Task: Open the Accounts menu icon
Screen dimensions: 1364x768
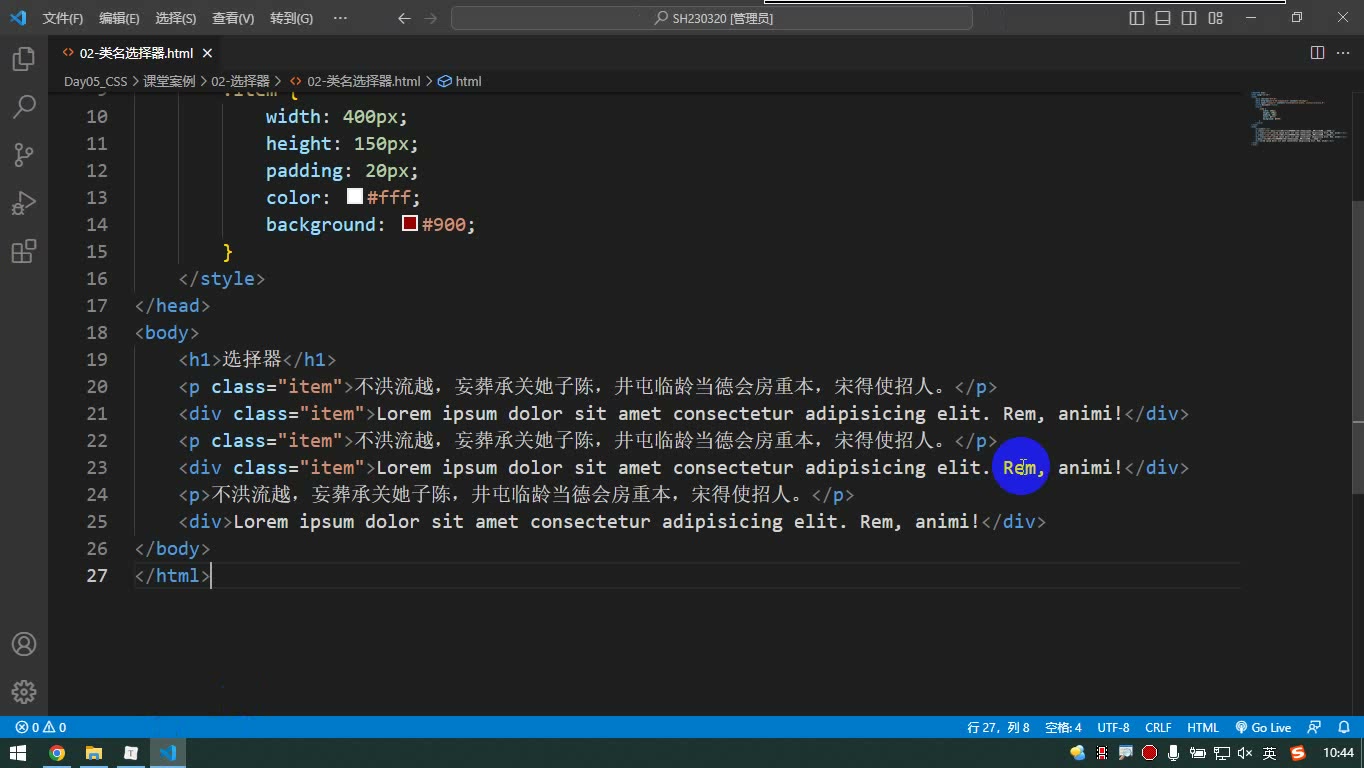Action: click(x=24, y=644)
